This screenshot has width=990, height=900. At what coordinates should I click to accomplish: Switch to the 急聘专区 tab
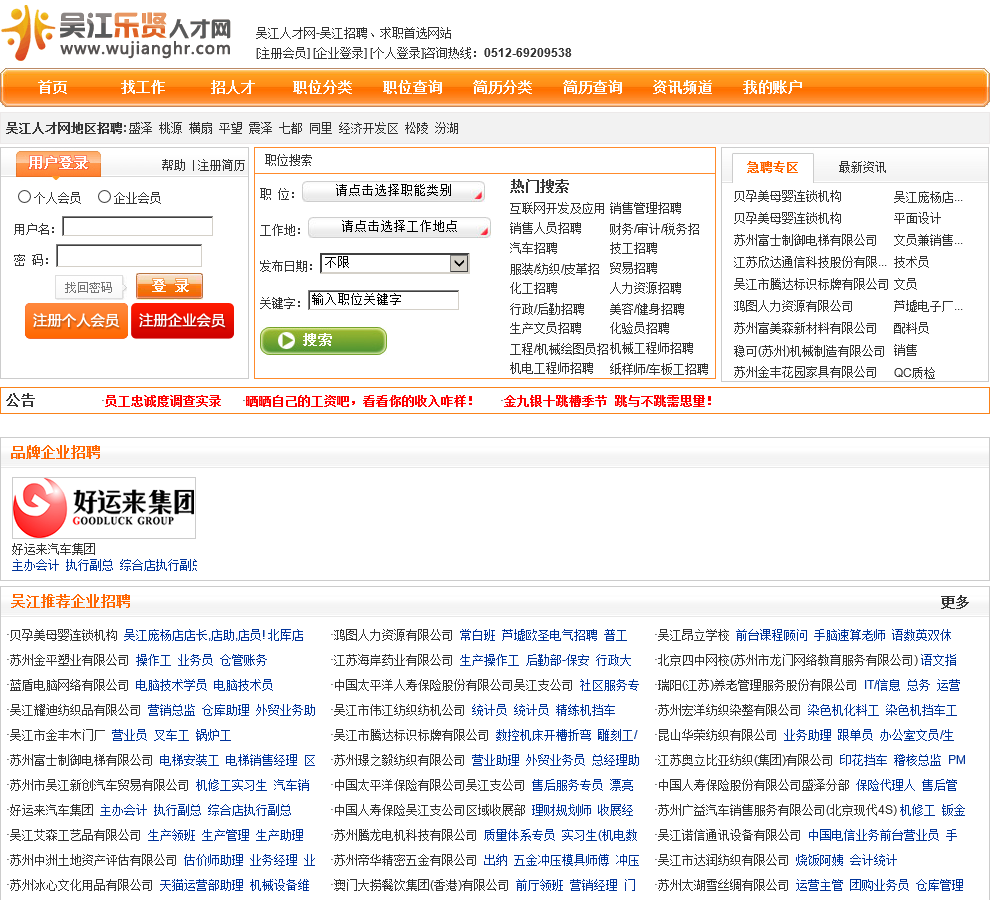pyautogui.click(x=772, y=167)
